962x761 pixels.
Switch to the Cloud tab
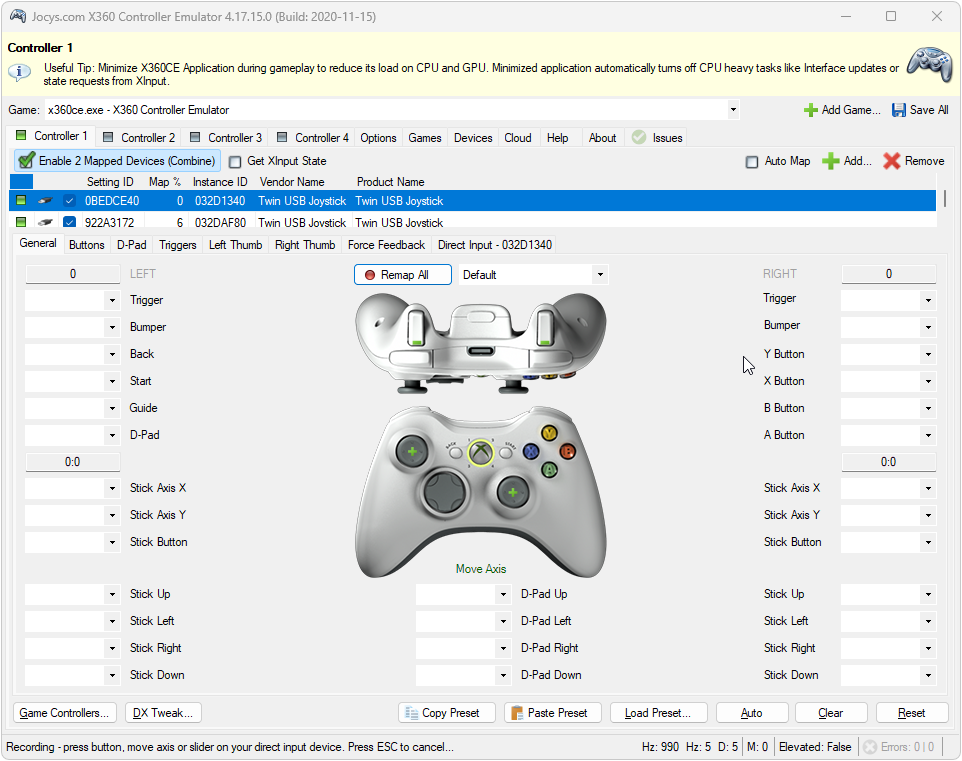(518, 138)
